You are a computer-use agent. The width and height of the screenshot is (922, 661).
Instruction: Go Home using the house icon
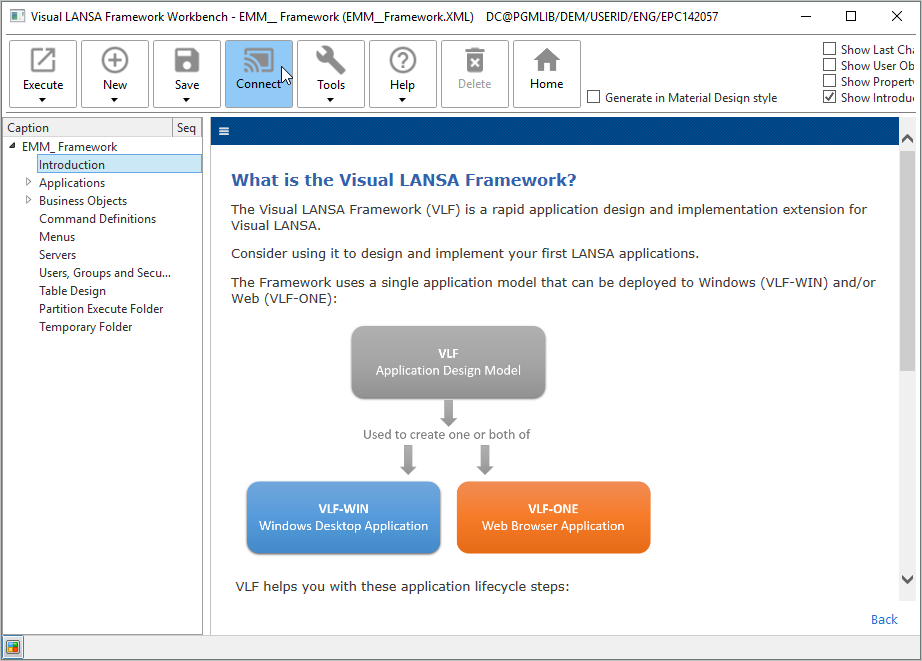[546, 59]
